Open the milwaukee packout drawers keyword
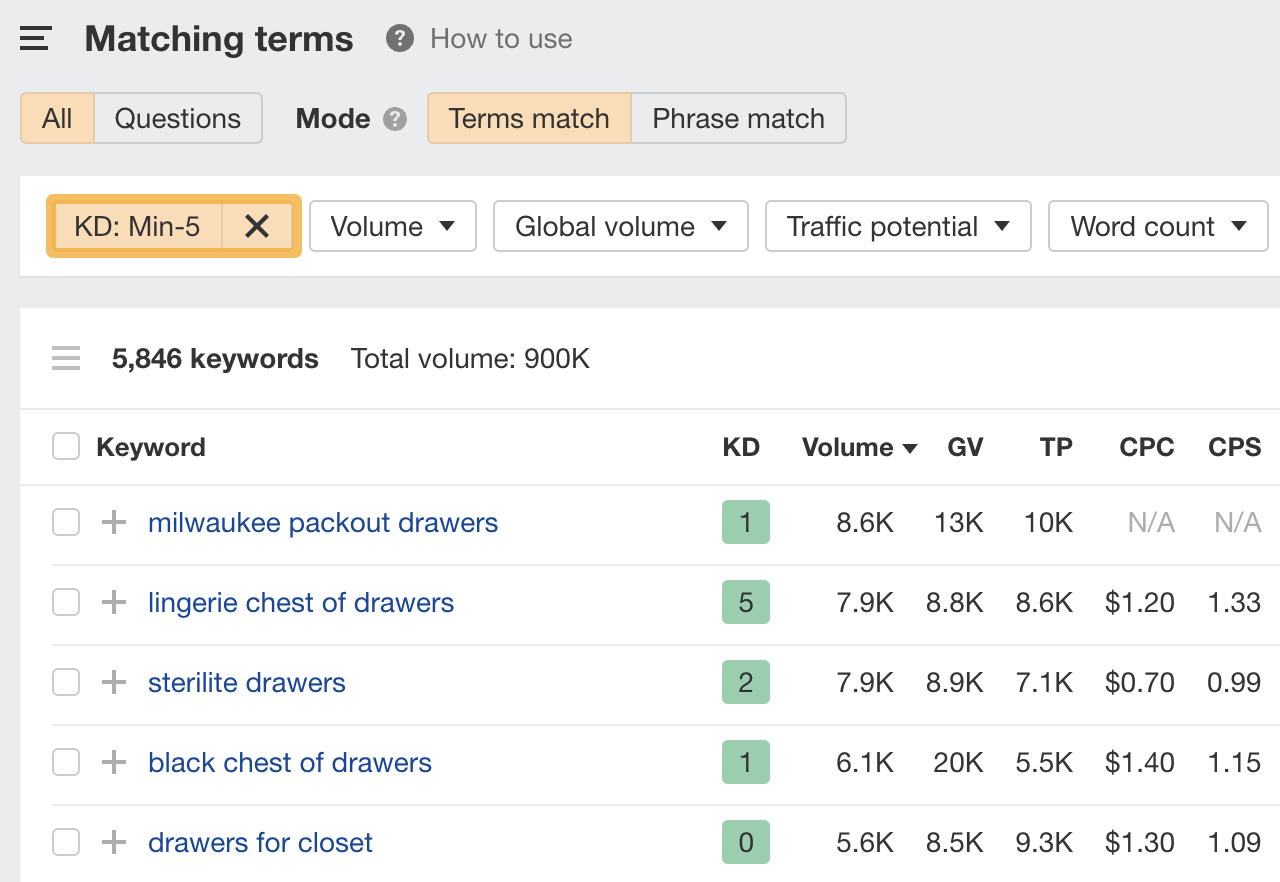Image resolution: width=1280 pixels, height=882 pixels. [323, 521]
